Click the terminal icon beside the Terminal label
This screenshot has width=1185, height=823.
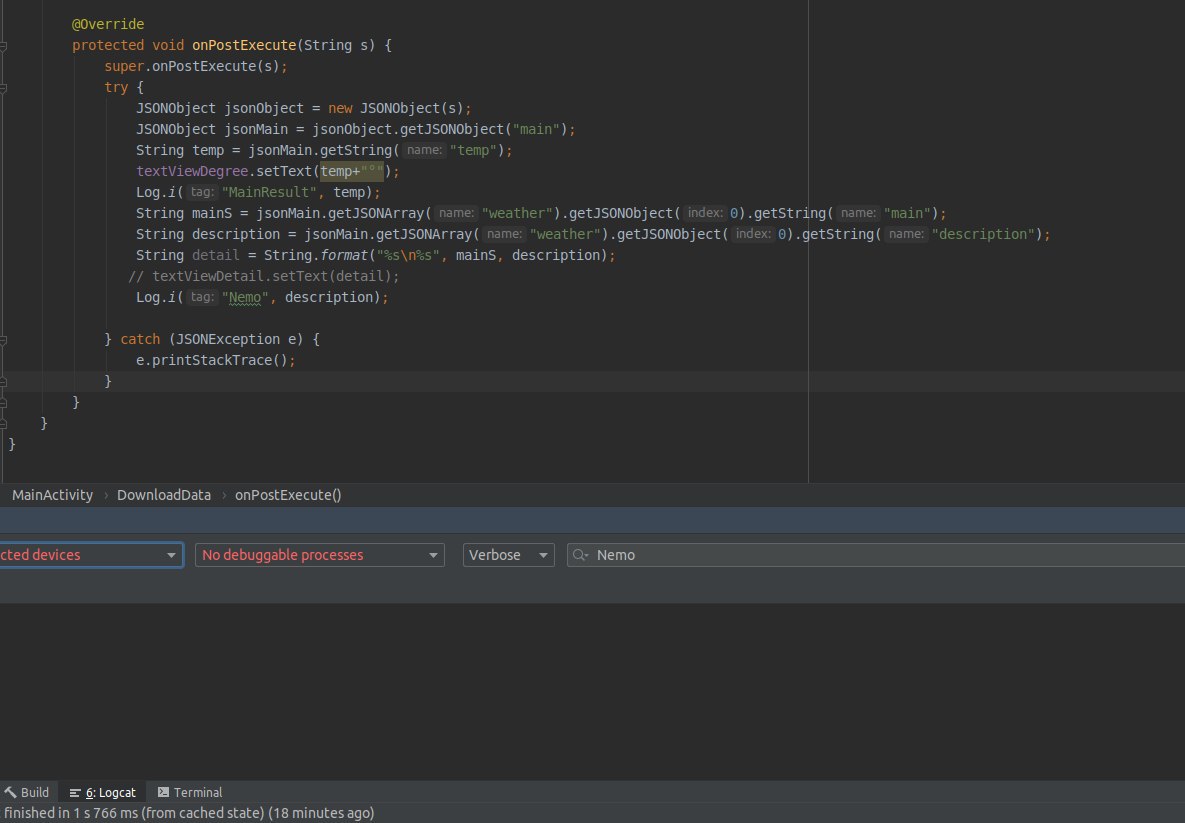click(x=163, y=792)
